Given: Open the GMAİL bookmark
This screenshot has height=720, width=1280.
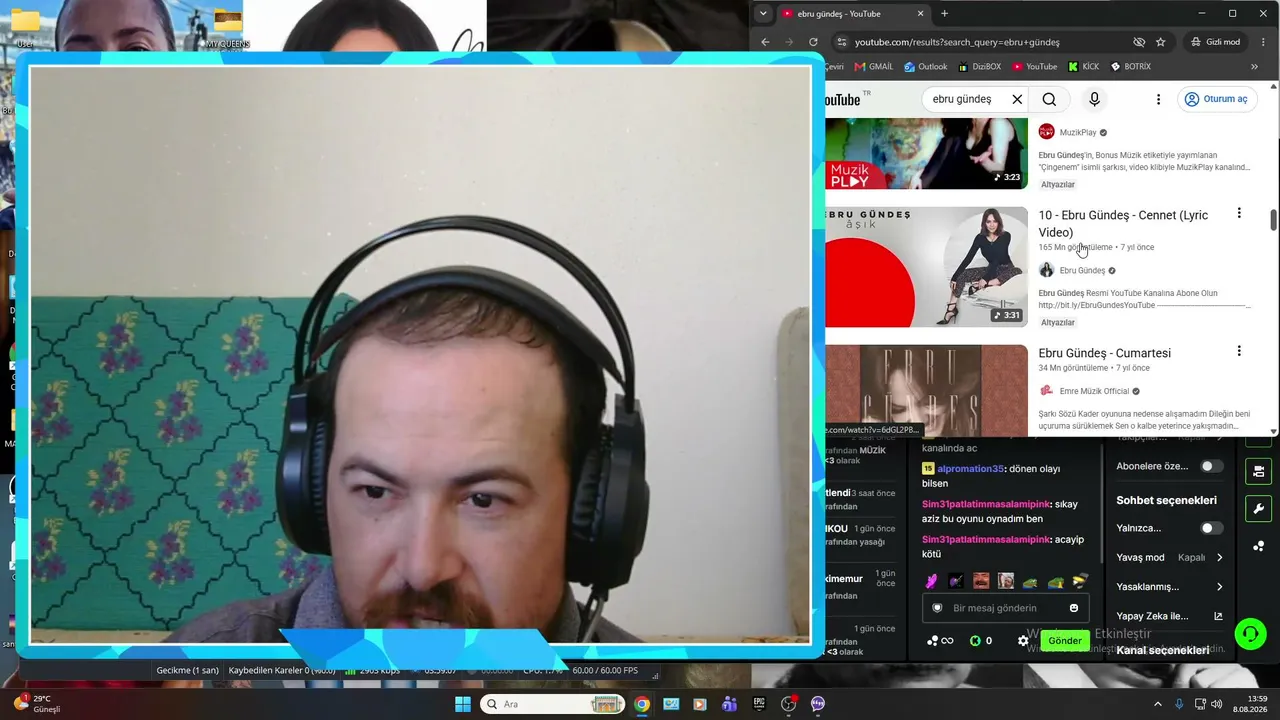Looking at the screenshot, I should (874, 67).
